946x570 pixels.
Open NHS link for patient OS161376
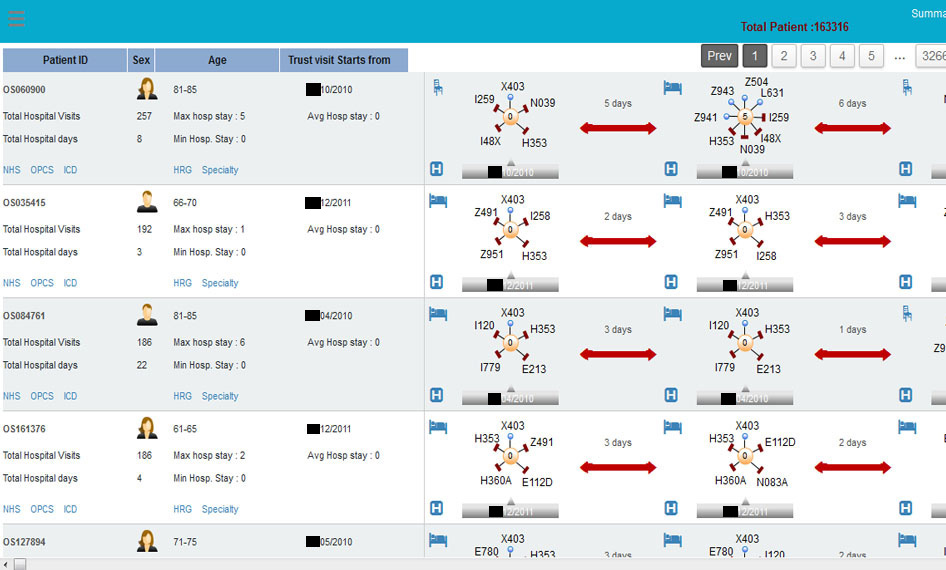tap(11, 509)
